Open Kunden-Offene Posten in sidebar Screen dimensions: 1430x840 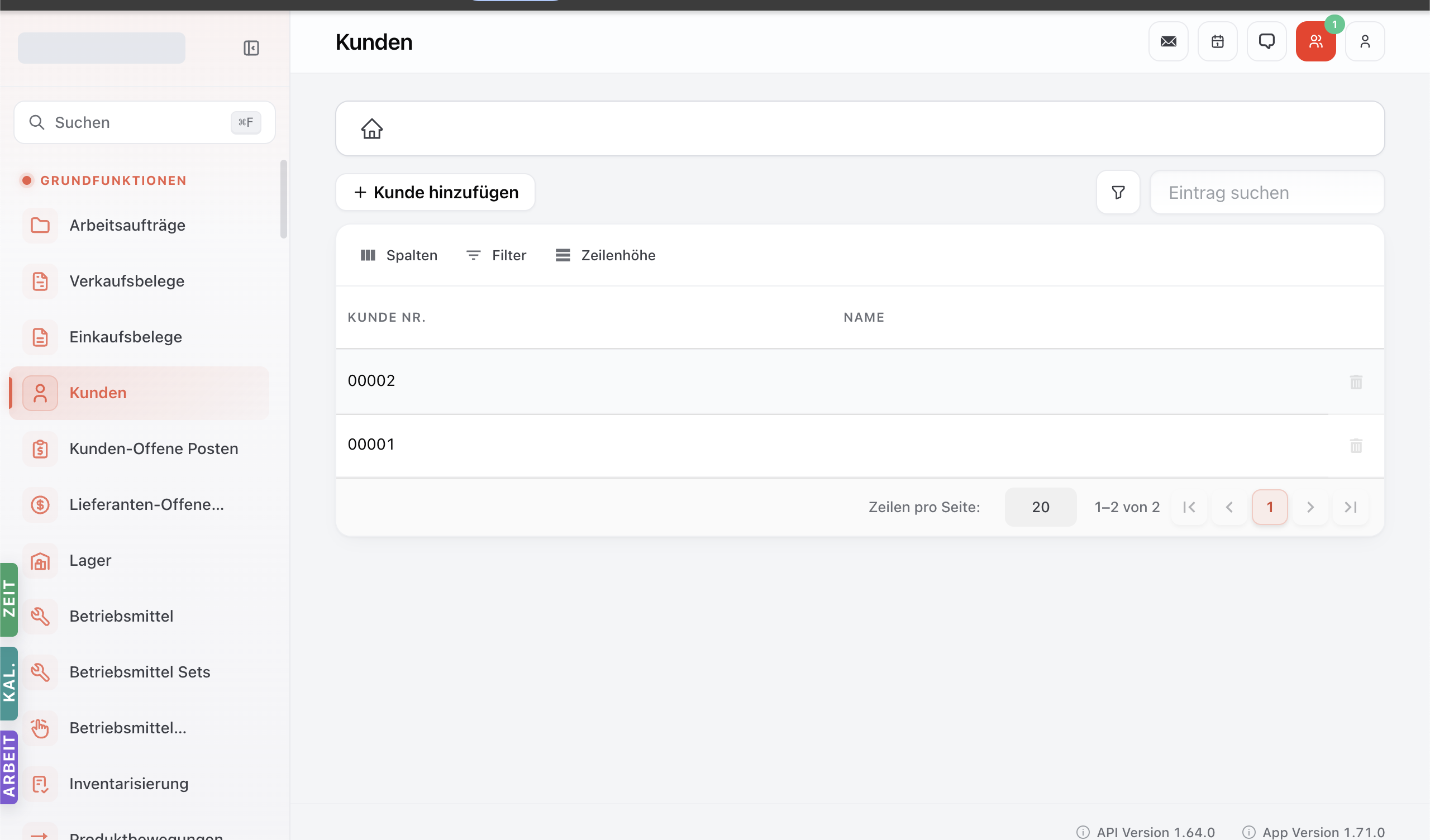[x=139, y=449]
